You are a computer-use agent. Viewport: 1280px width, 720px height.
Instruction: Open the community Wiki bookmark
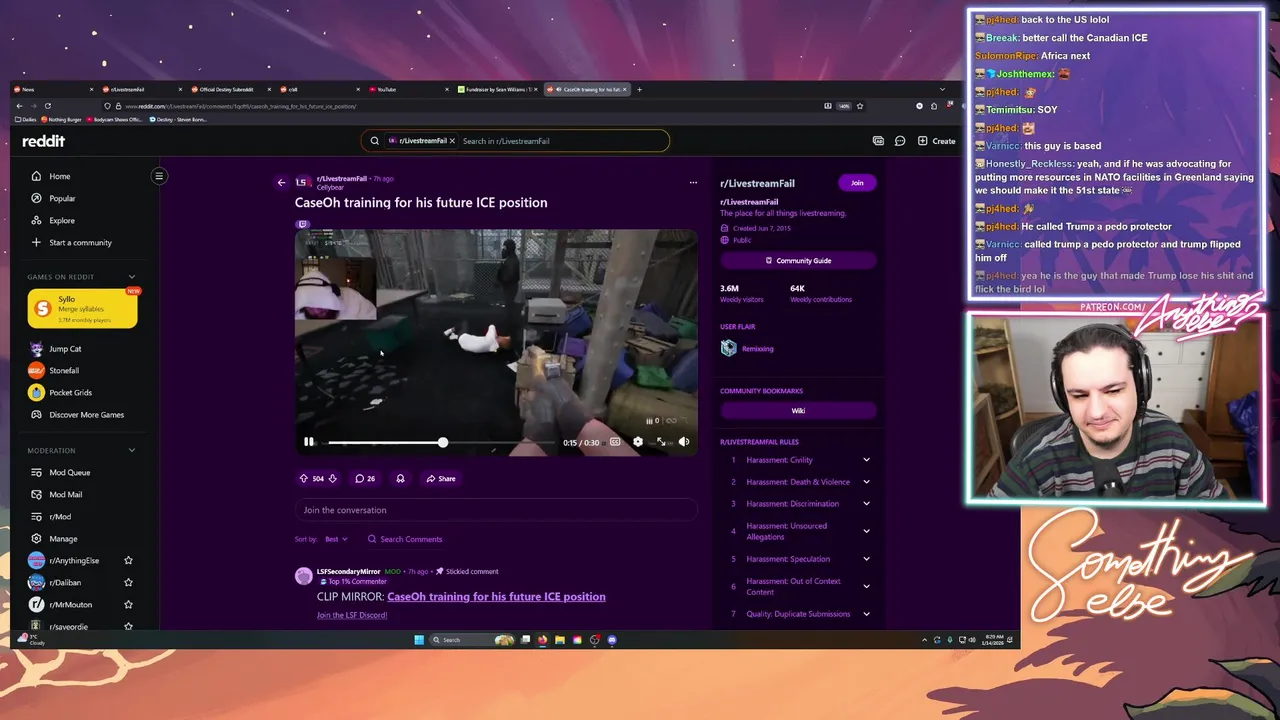point(798,410)
